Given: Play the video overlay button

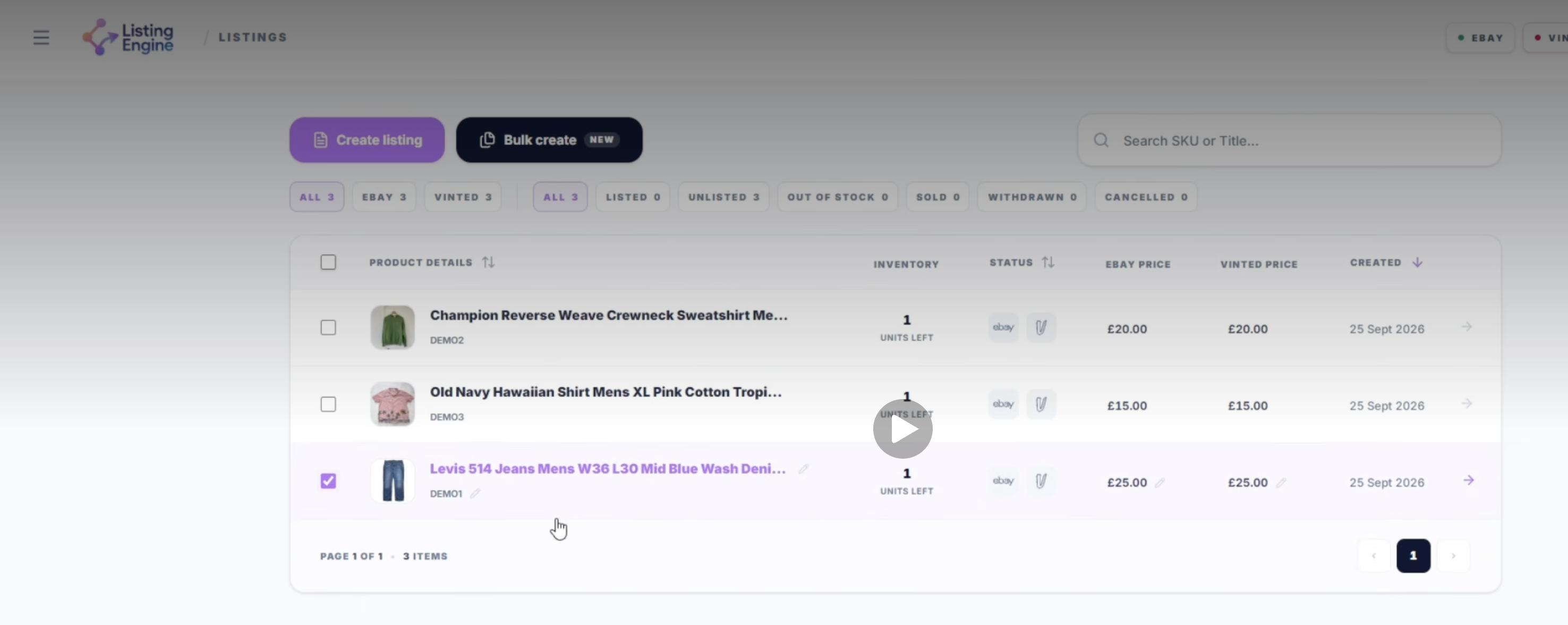Looking at the screenshot, I should pyautogui.click(x=902, y=429).
